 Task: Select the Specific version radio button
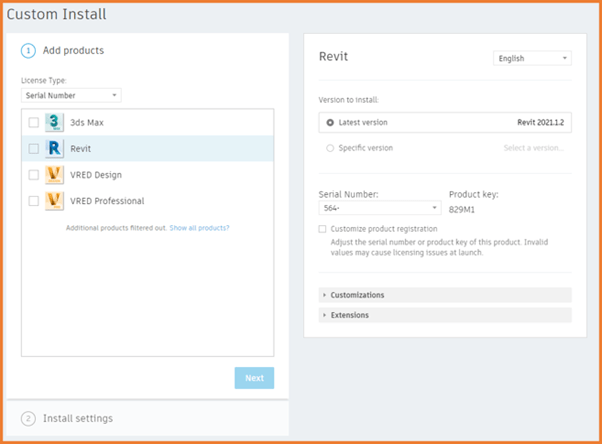tap(330, 148)
